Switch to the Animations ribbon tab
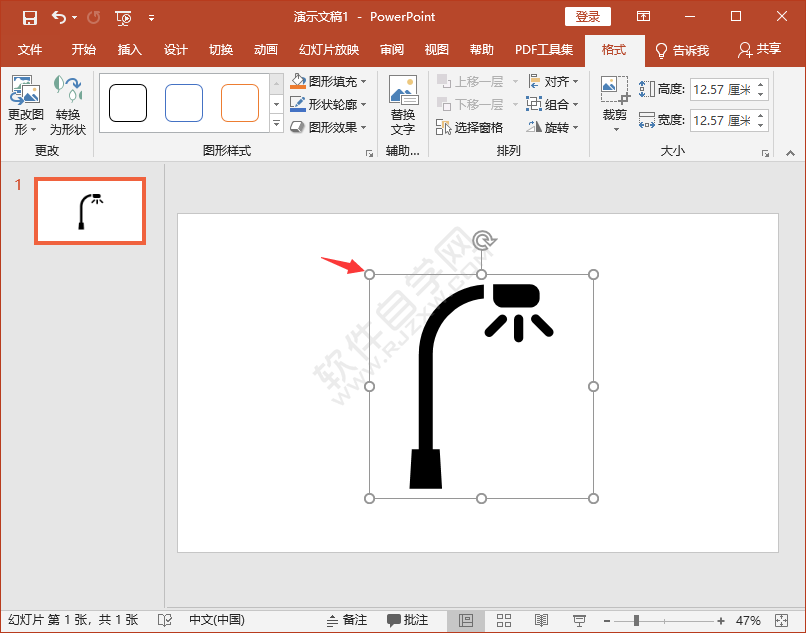The image size is (806, 633). (265, 50)
